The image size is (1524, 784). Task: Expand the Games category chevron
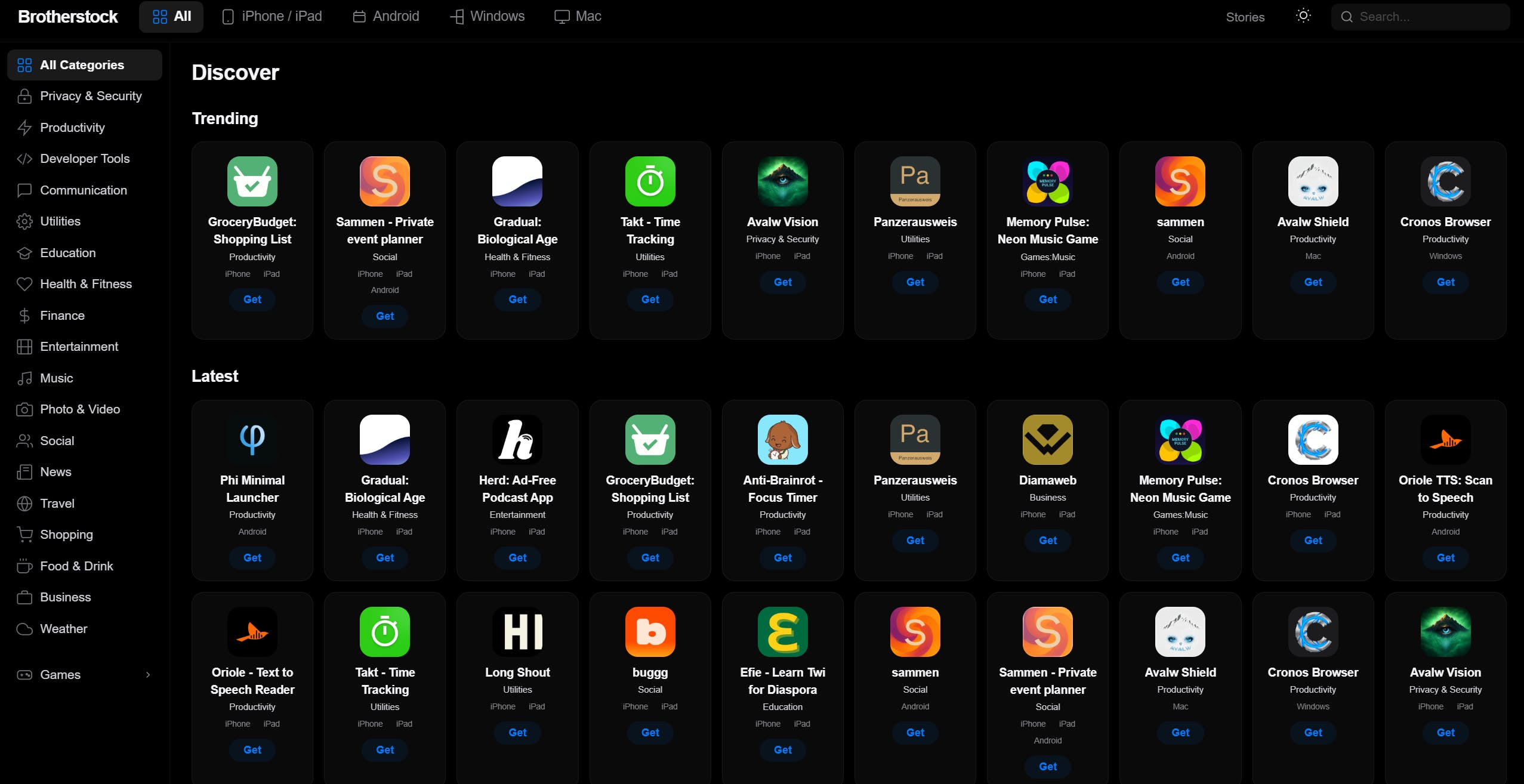[x=148, y=675]
